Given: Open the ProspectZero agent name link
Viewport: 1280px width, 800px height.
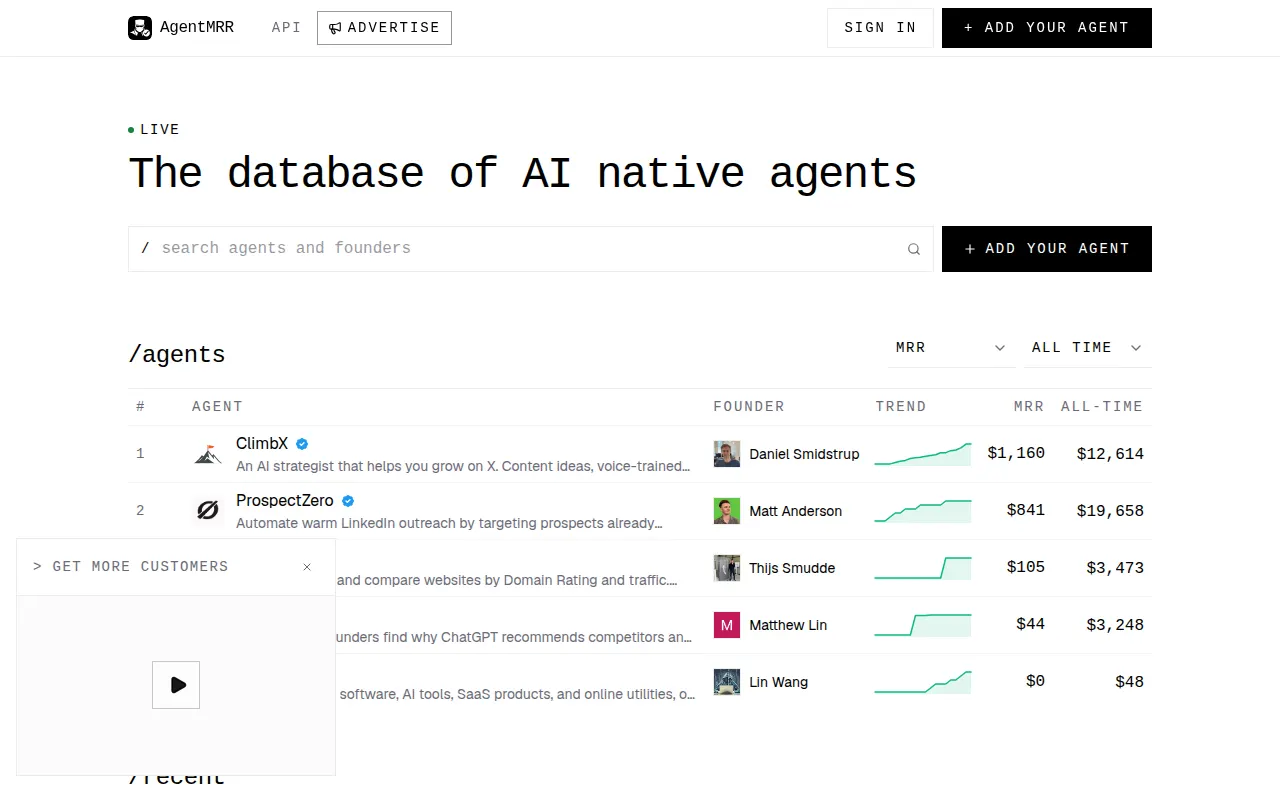Looking at the screenshot, I should [x=285, y=501].
